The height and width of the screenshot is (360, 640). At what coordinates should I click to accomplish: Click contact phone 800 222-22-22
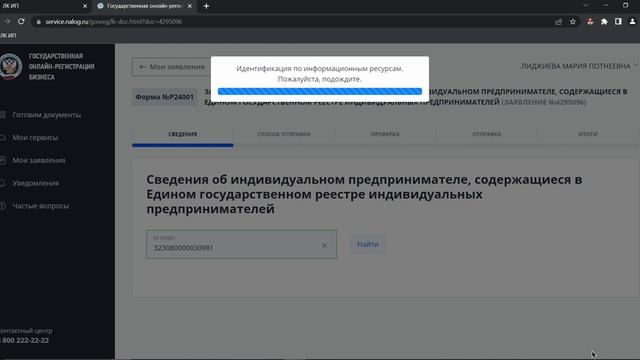click(x=24, y=340)
